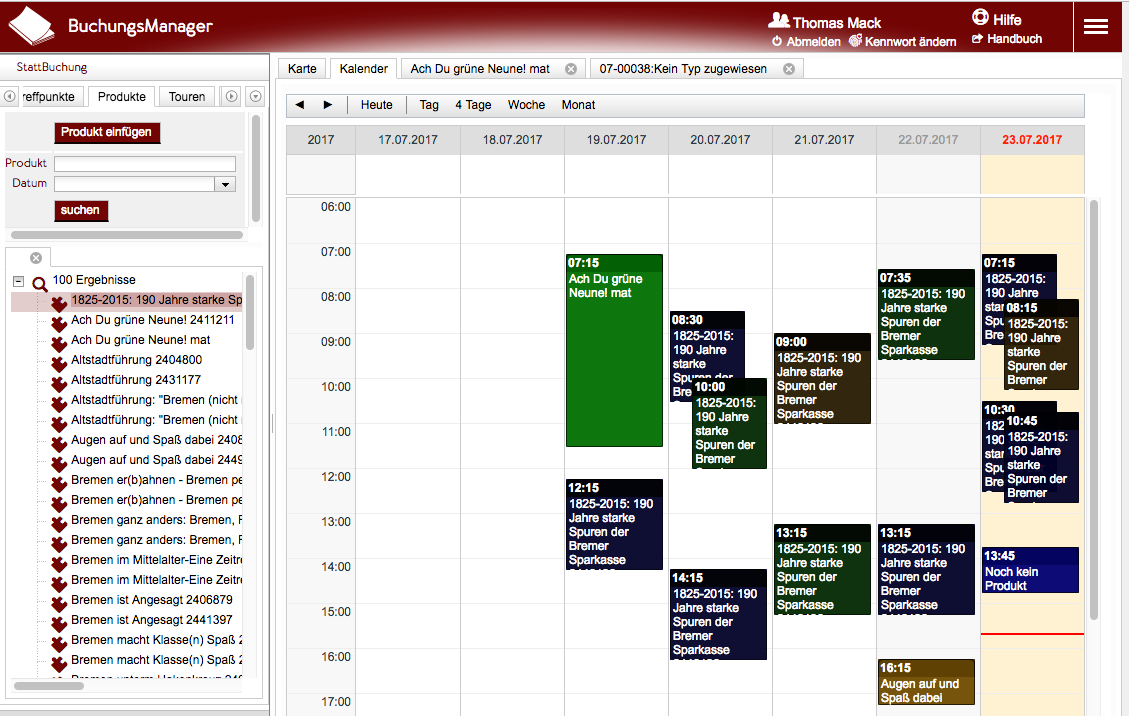
Task: Switch to the Touren tab
Action: (x=187, y=97)
